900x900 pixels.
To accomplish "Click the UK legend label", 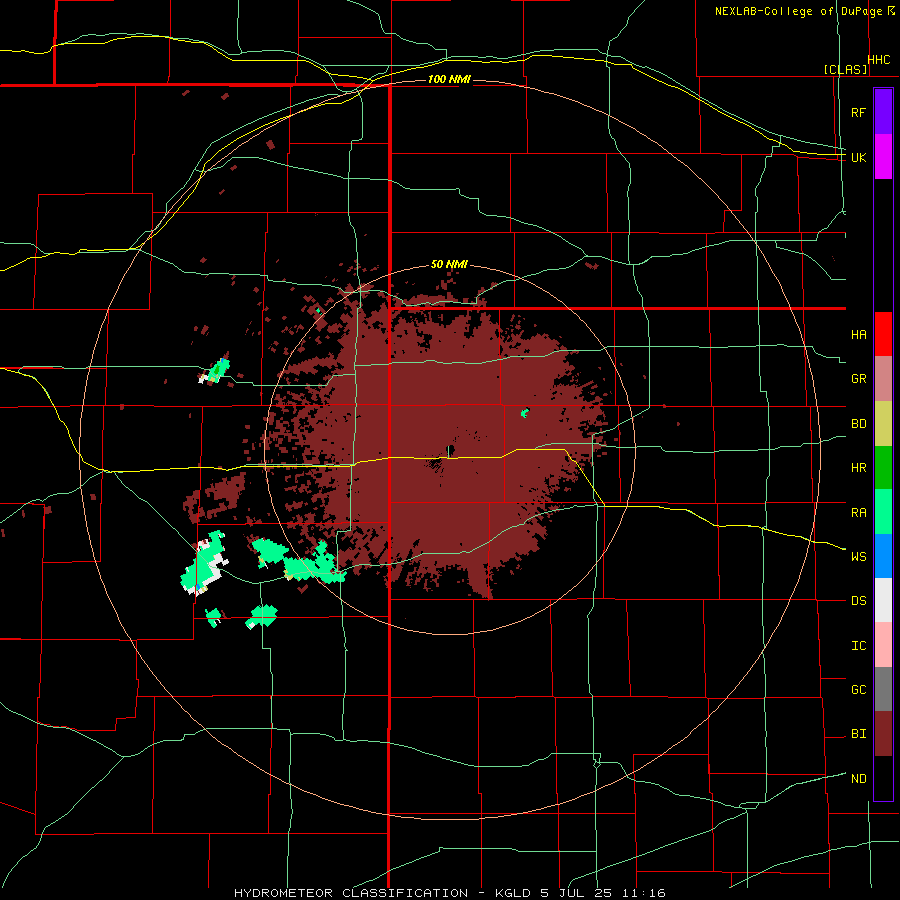I will [859, 157].
